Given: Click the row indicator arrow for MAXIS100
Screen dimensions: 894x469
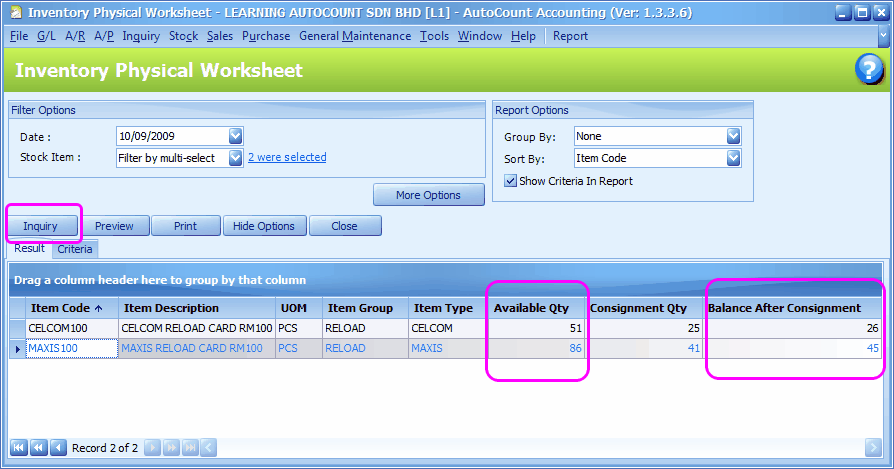Looking at the screenshot, I should click(18, 348).
